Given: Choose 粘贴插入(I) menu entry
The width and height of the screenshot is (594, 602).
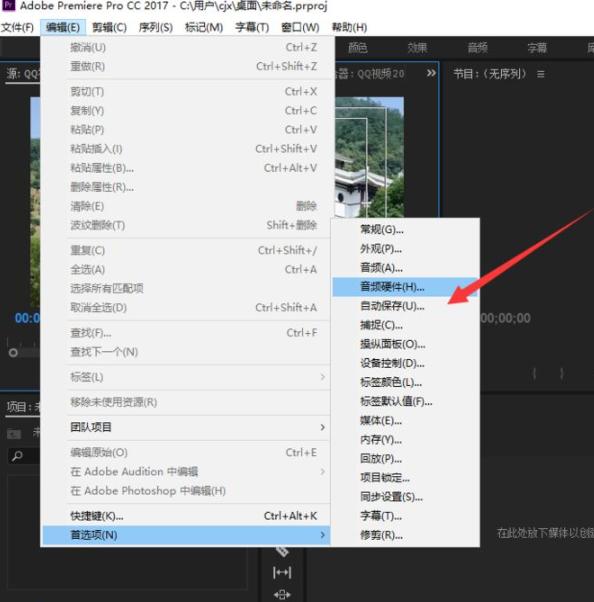Looking at the screenshot, I should (186, 149).
